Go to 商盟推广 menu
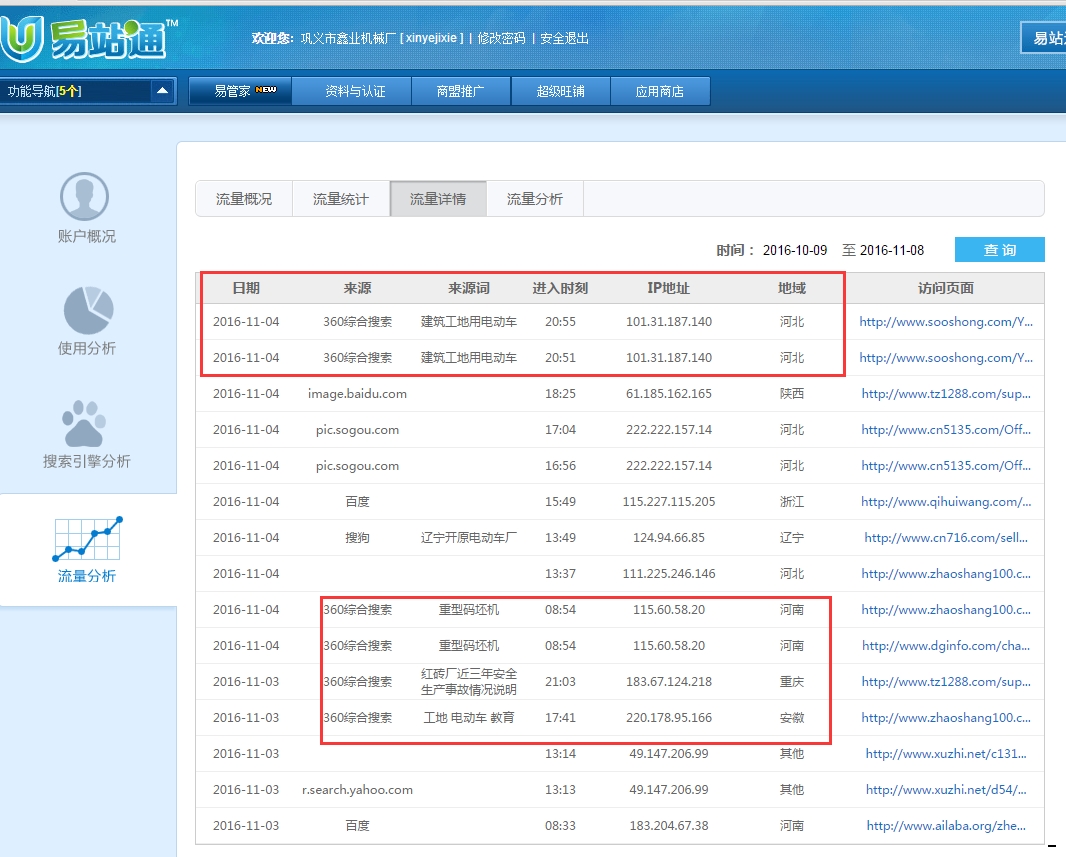 click(x=460, y=91)
